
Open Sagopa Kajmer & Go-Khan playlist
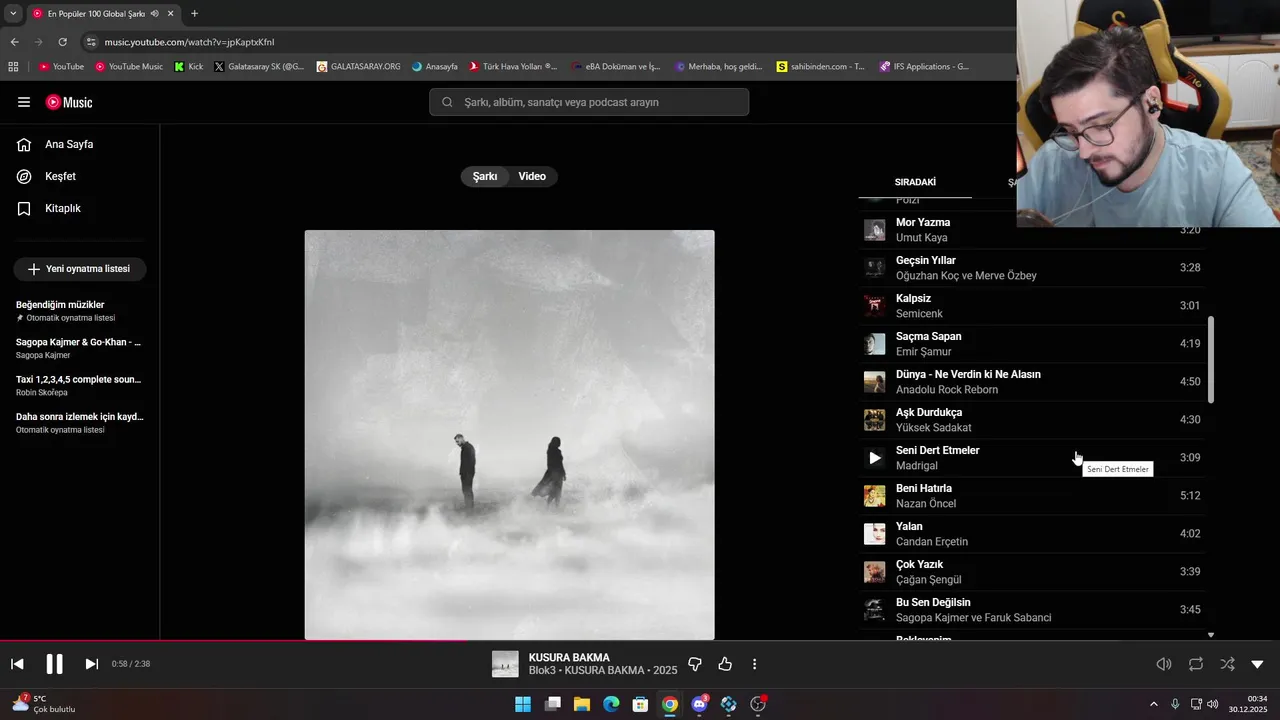pyautogui.click(x=80, y=348)
